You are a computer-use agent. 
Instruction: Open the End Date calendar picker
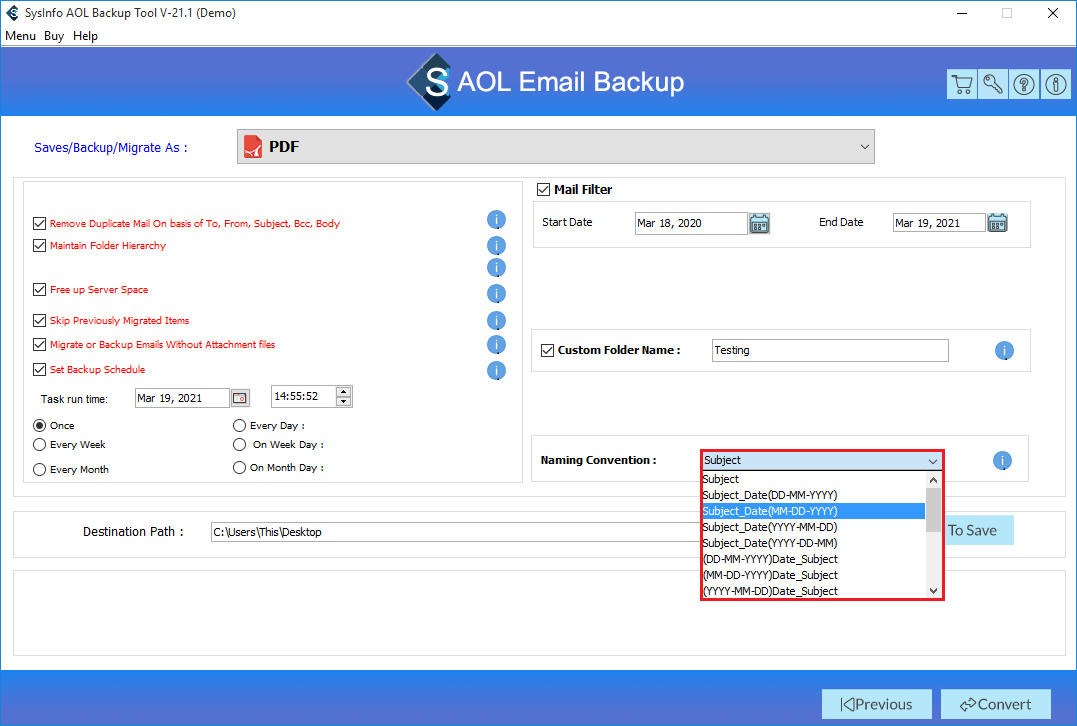coord(997,223)
